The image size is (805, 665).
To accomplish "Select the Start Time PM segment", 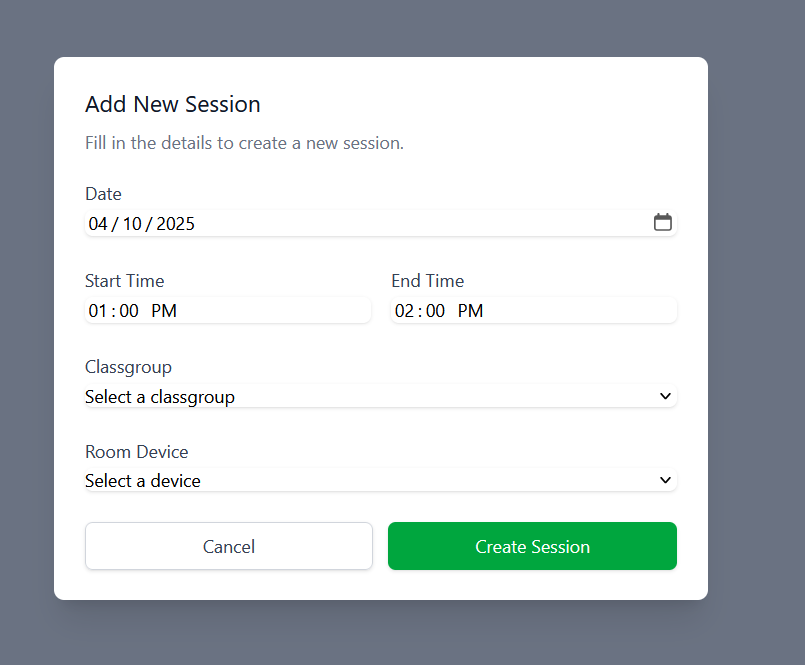I will click(164, 311).
